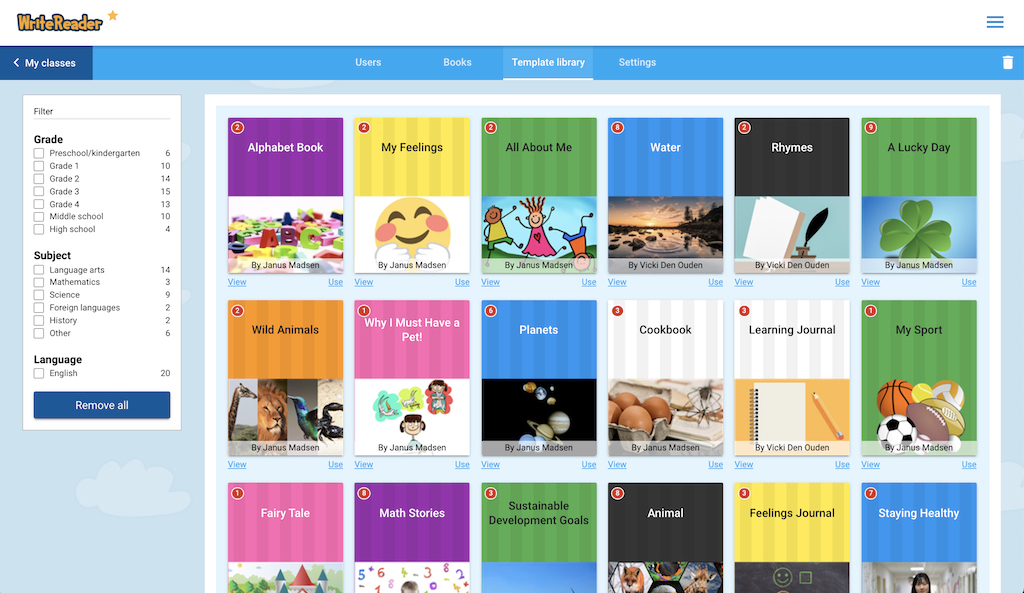
Task: Open the All About Me template cover
Action: (x=539, y=195)
